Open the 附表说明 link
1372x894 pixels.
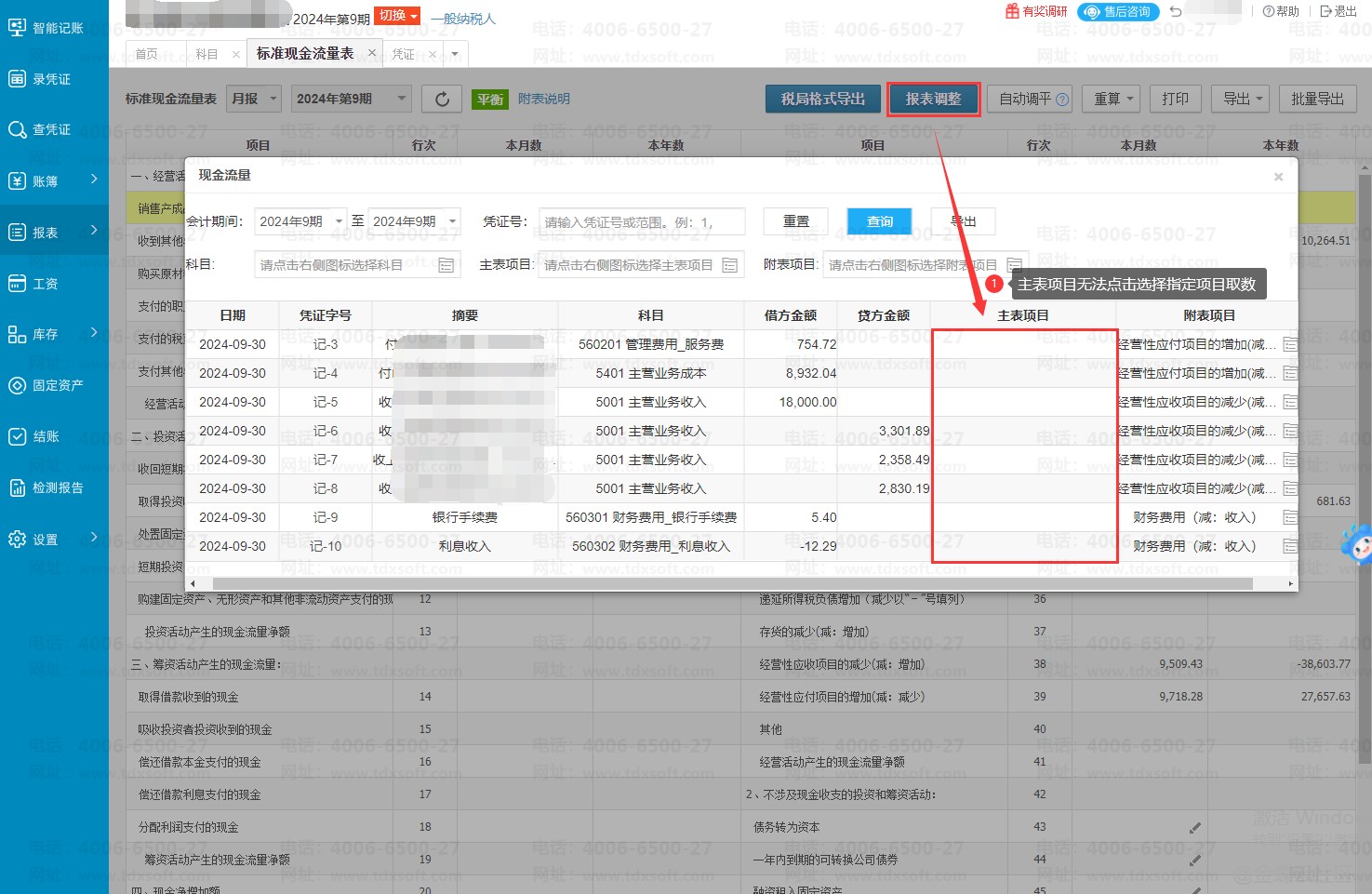coord(543,99)
